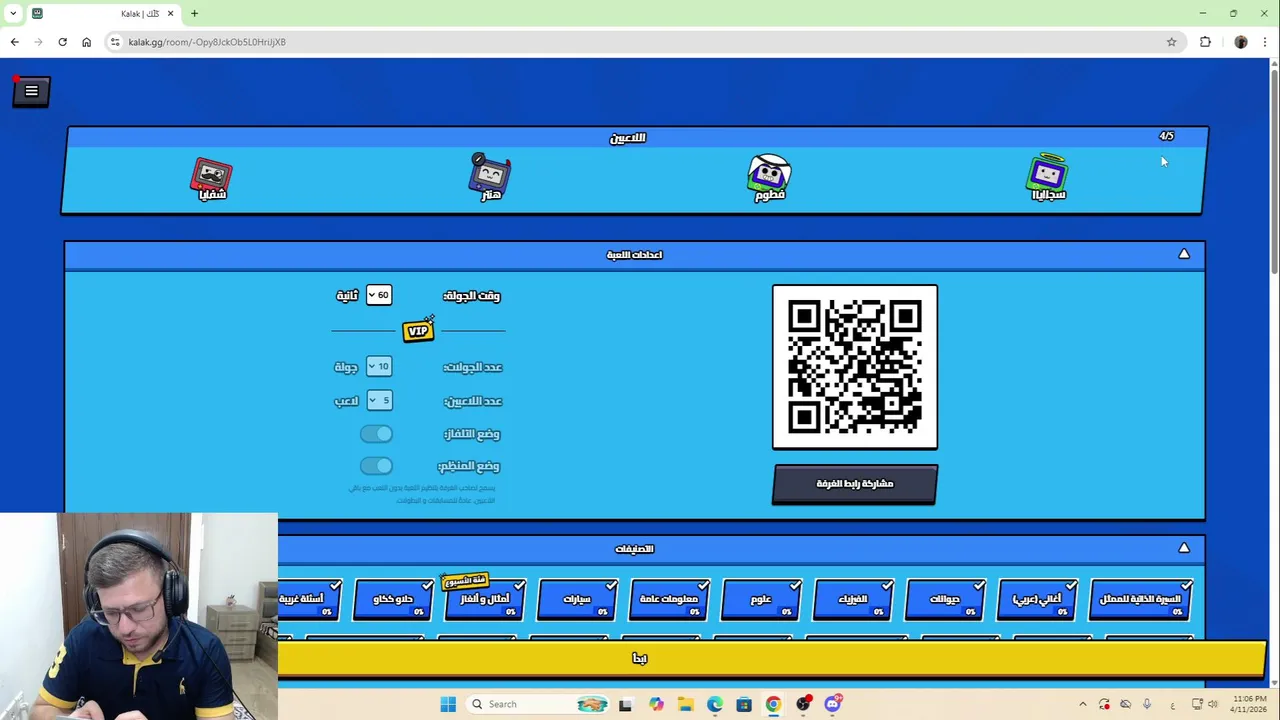This screenshot has height=720, width=1280.
Task: Toggle category معلومات عامة
Action: [x=669, y=599]
